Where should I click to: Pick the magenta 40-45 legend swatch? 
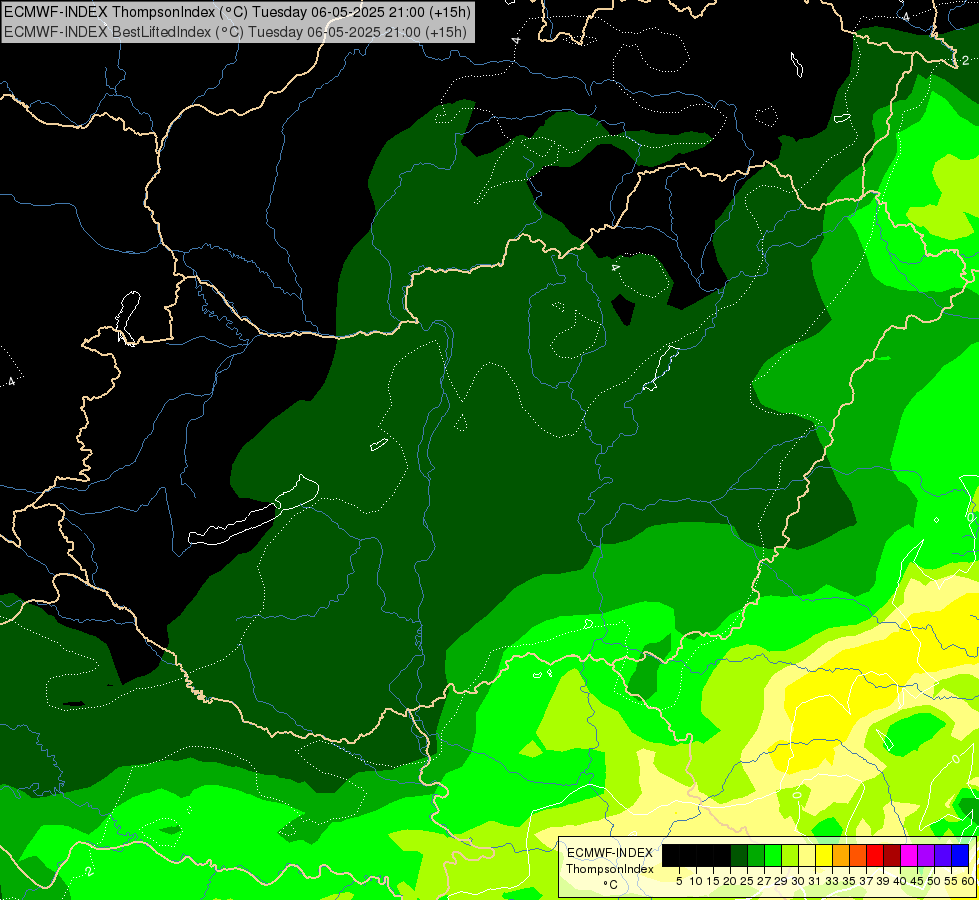pyautogui.click(x=908, y=855)
